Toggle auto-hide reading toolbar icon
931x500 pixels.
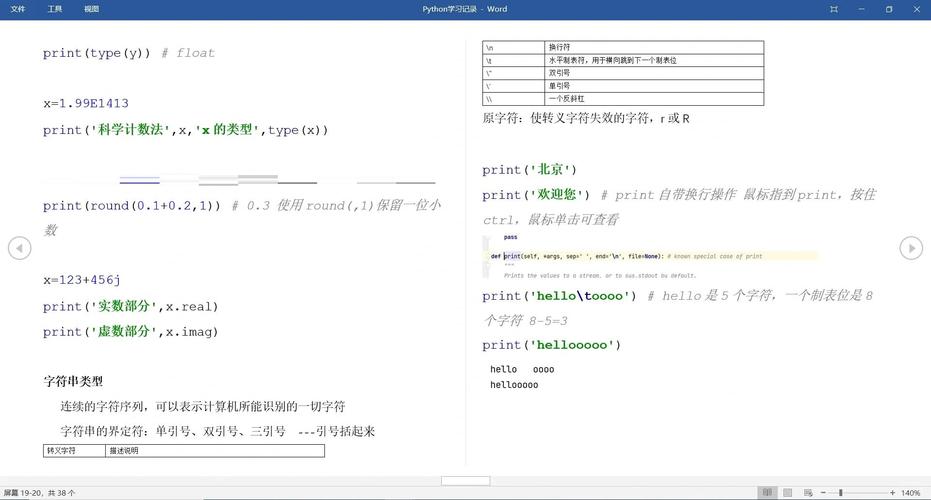click(x=834, y=9)
